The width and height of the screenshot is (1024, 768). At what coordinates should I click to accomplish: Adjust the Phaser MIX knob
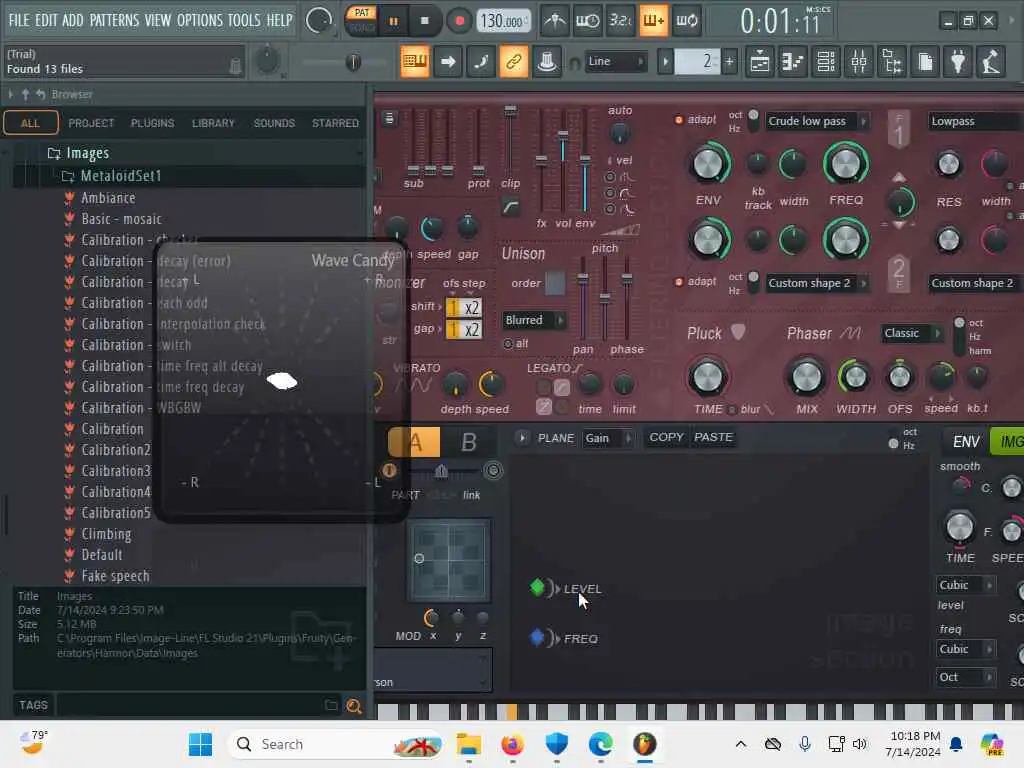coord(807,377)
